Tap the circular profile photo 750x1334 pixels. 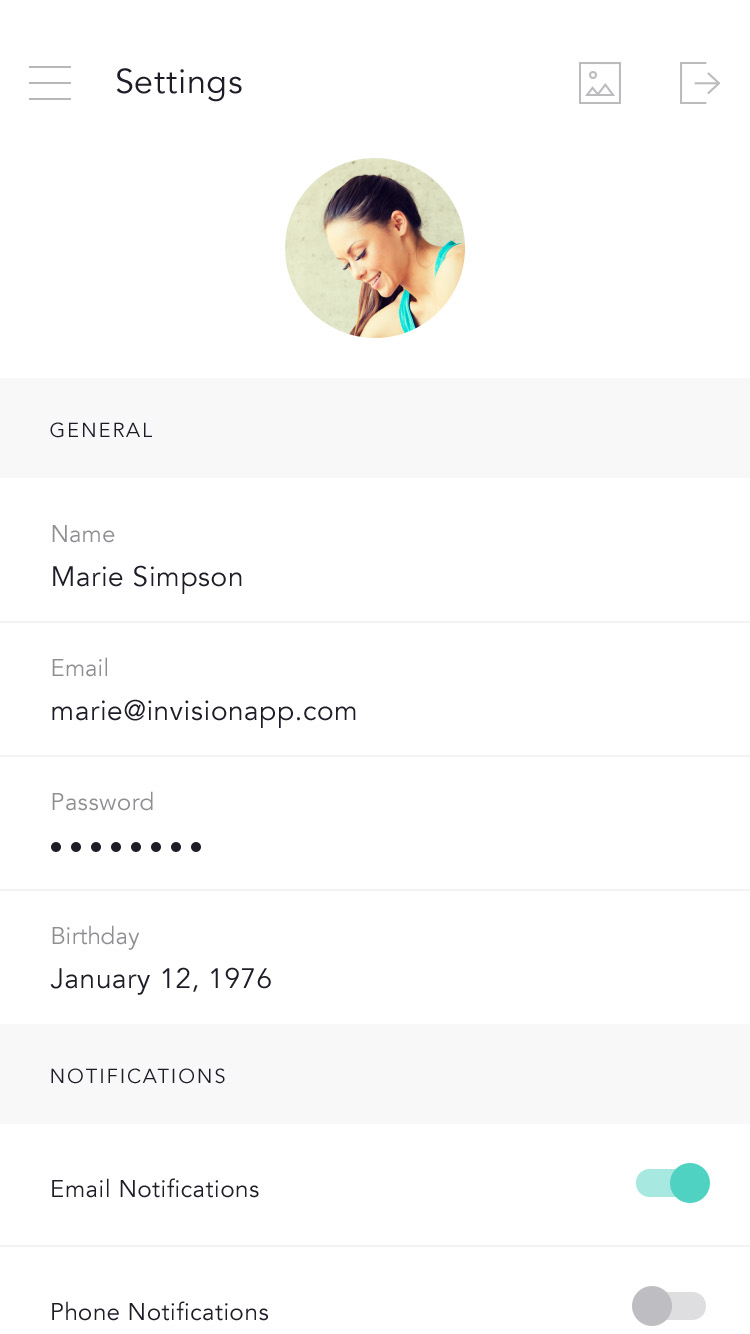coord(375,248)
